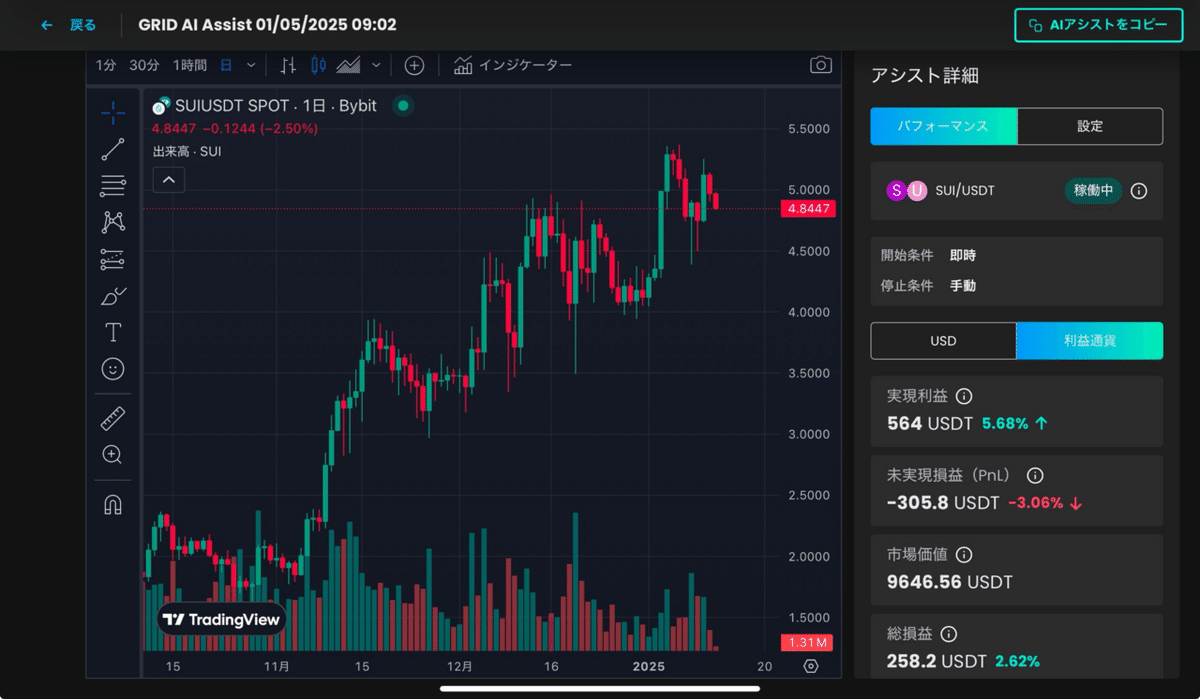This screenshot has height=699, width=1200.
Task: Select the bar chart style icon
Action: tap(288, 65)
